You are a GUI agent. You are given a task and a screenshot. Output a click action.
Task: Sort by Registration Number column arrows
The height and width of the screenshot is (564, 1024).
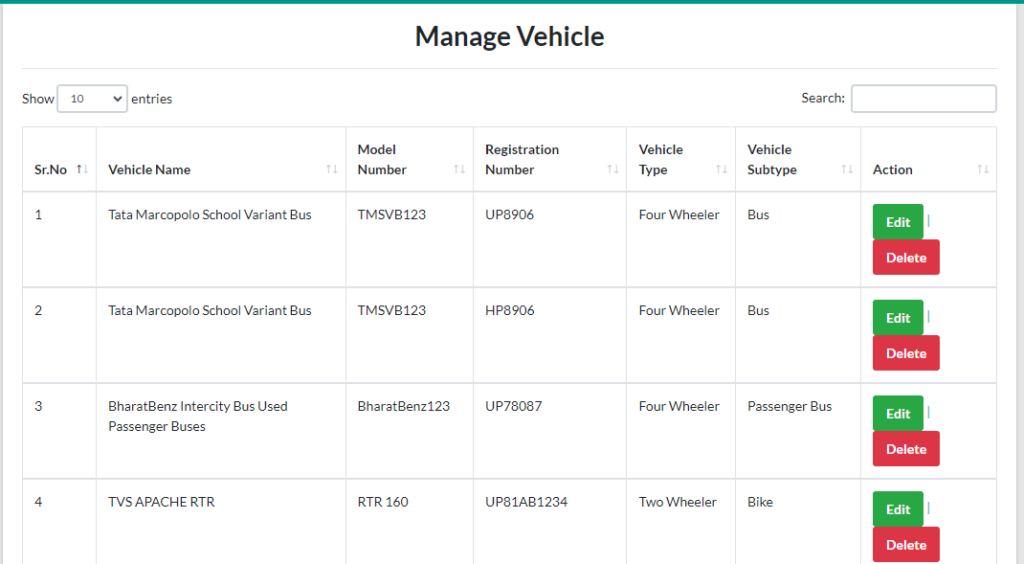613,169
